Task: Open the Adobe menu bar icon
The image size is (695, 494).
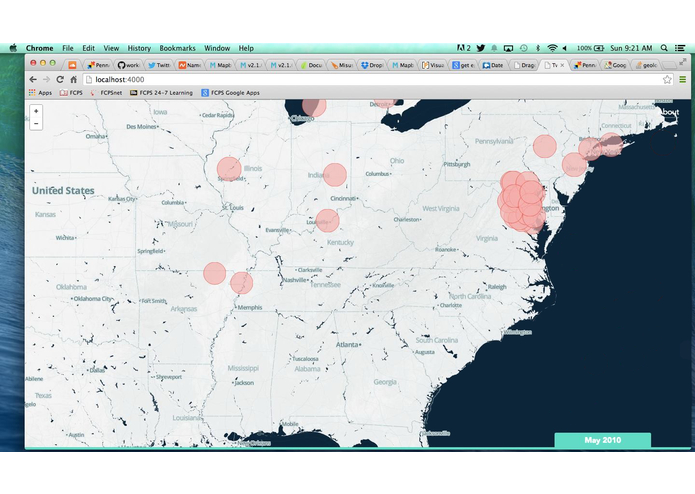Action: point(463,48)
